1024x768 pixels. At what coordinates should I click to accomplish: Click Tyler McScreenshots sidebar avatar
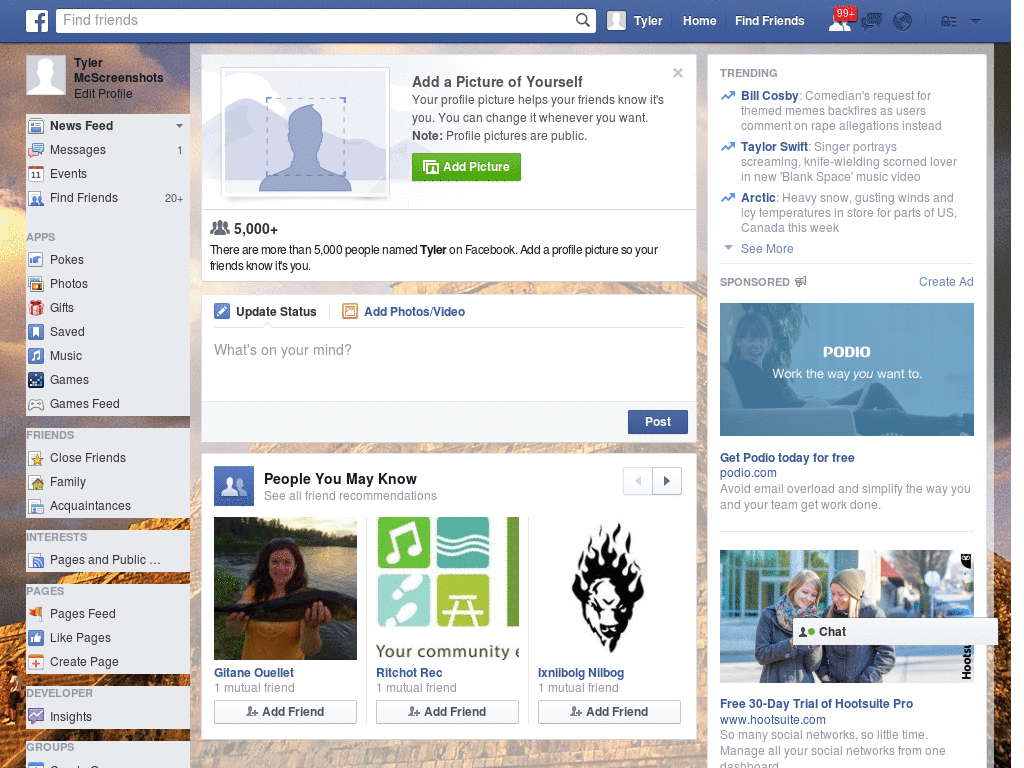46,75
